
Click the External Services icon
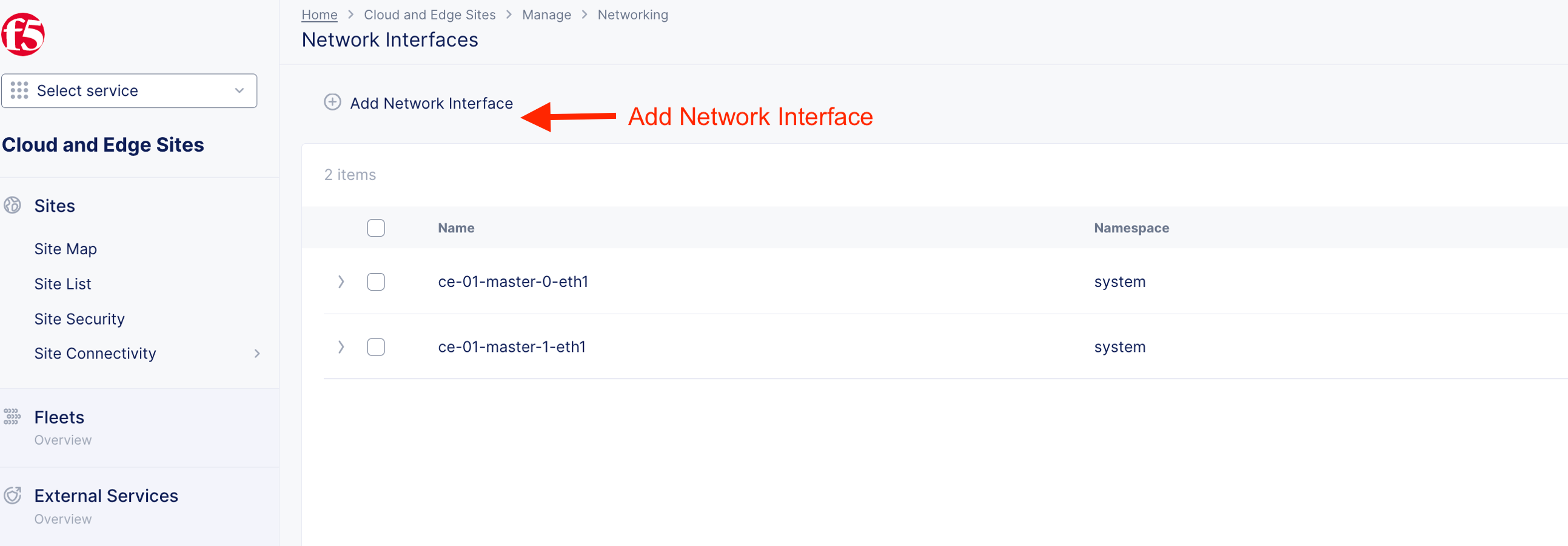point(12,496)
